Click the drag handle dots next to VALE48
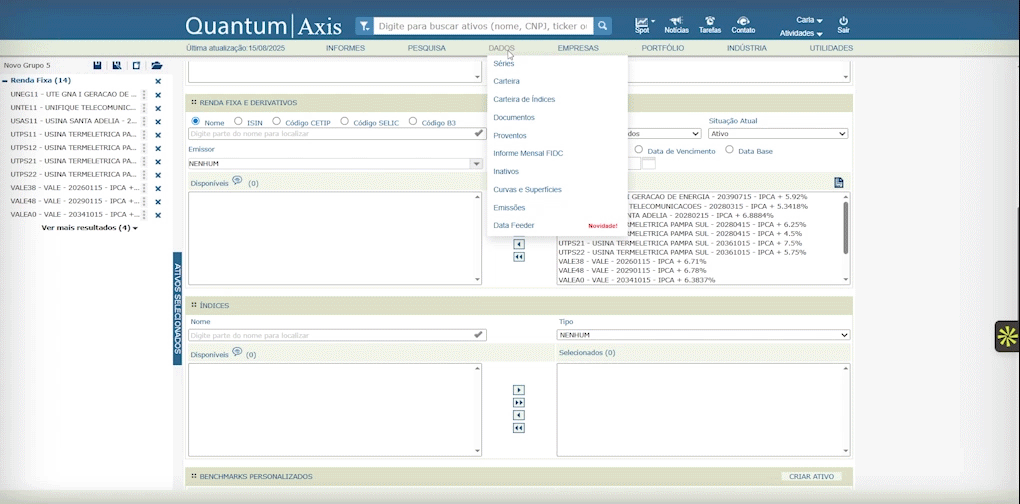Viewport: 1020px width, 504px height. tap(144, 202)
